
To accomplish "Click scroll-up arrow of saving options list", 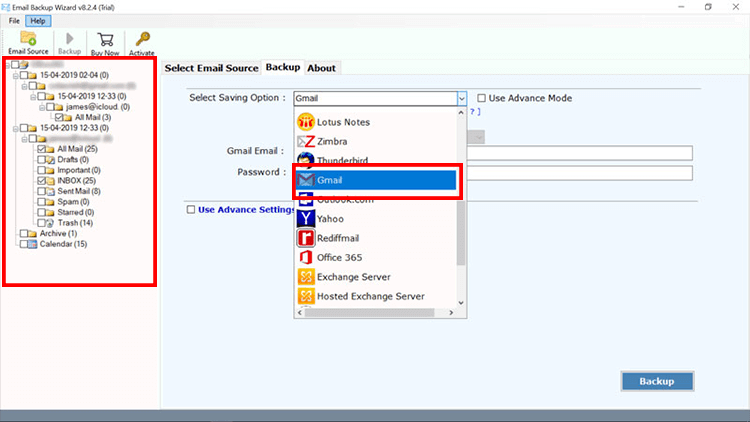I will coord(461,112).
